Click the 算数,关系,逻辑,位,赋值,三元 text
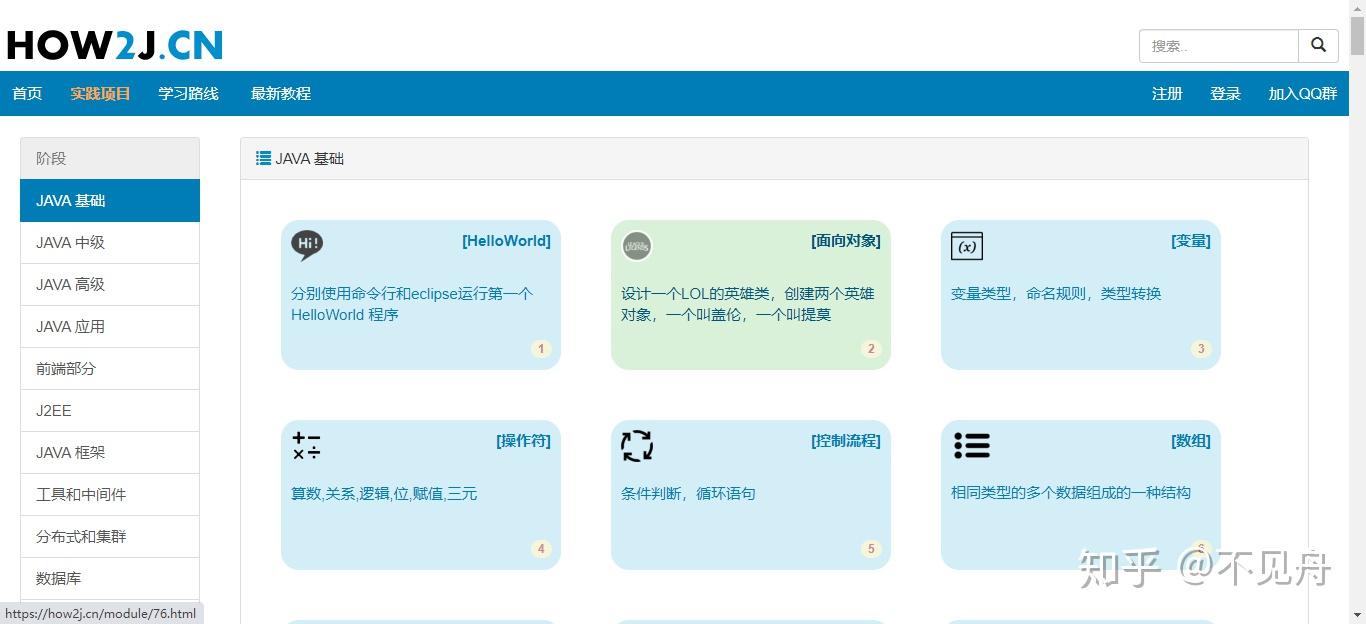The image size is (1366, 624). point(384,494)
